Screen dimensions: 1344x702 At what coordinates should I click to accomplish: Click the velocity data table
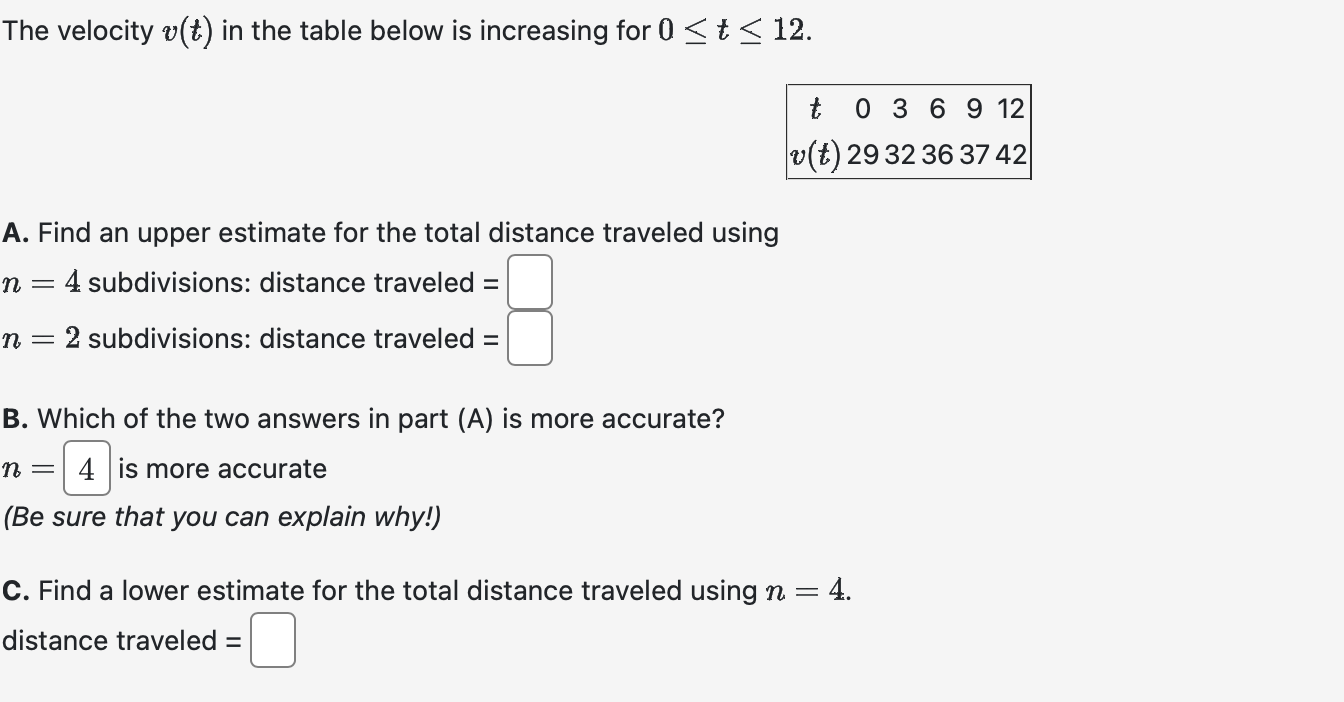(908, 131)
